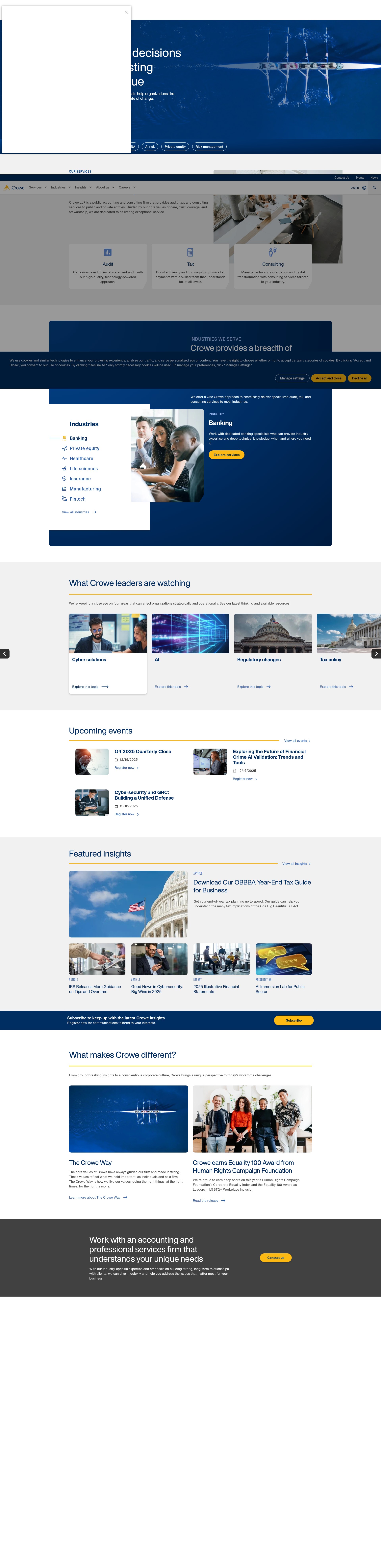Click the Insurance shield icon
Image resolution: width=381 pixels, height=1568 pixels.
64,478
